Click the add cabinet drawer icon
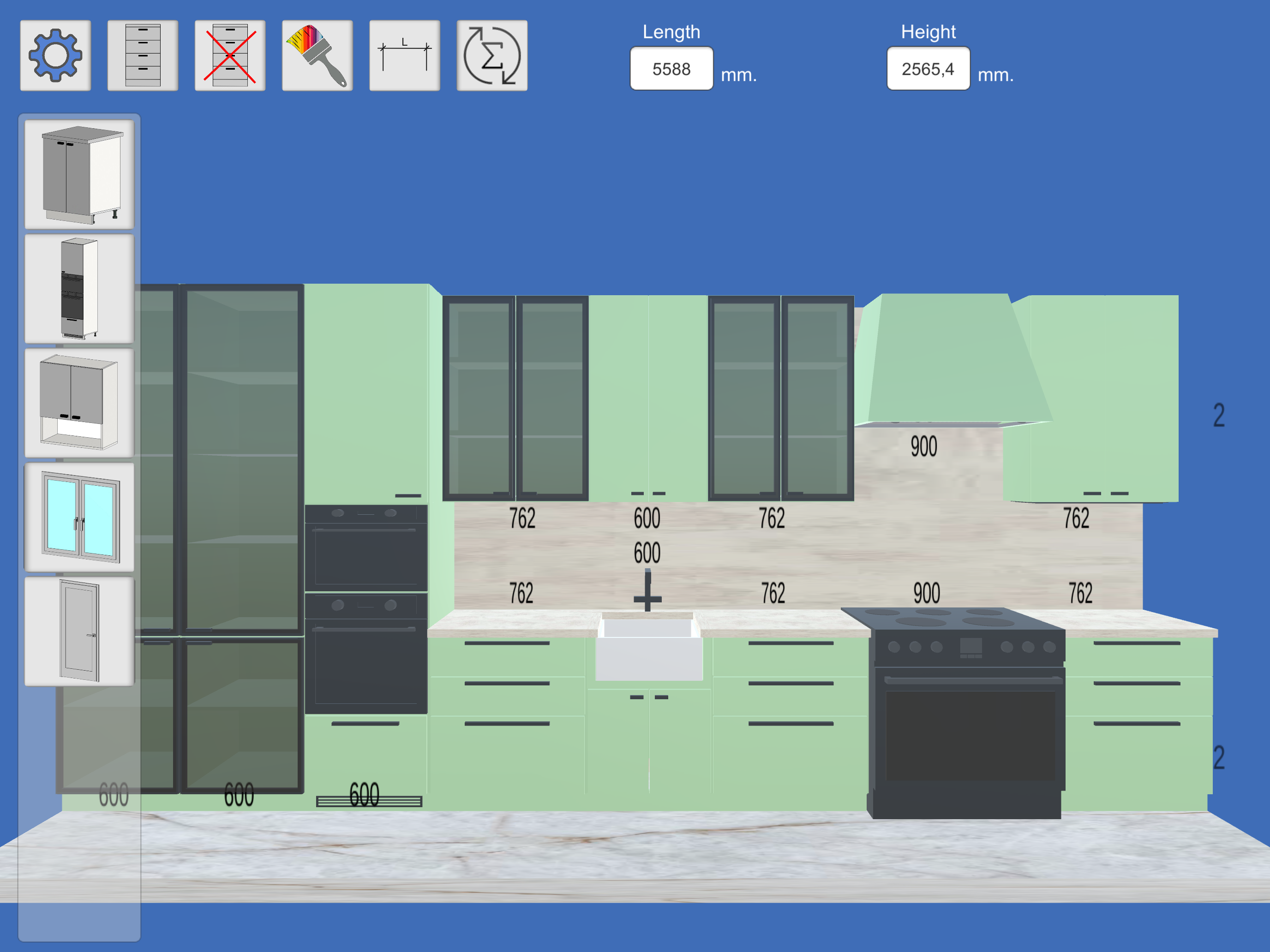This screenshot has height=952, width=1270. click(143, 56)
